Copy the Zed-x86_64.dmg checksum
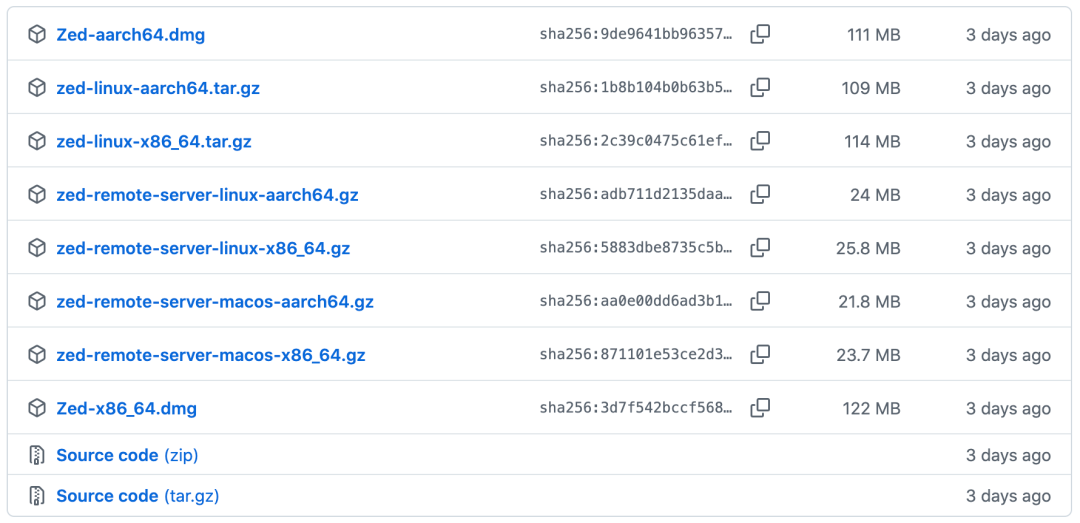The image size is (1080, 523). pyautogui.click(x=760, y=408)
